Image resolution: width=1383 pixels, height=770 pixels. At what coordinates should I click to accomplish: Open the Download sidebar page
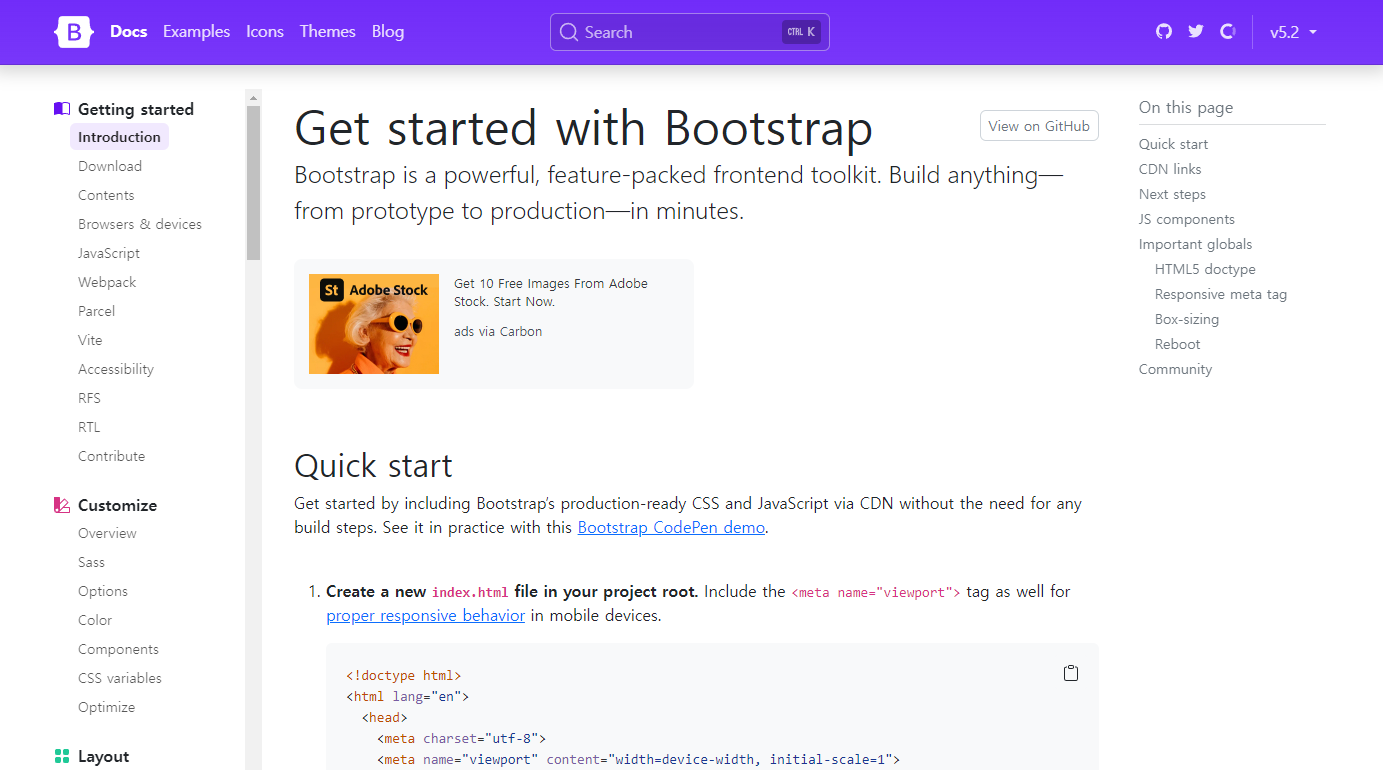(110, 166)
